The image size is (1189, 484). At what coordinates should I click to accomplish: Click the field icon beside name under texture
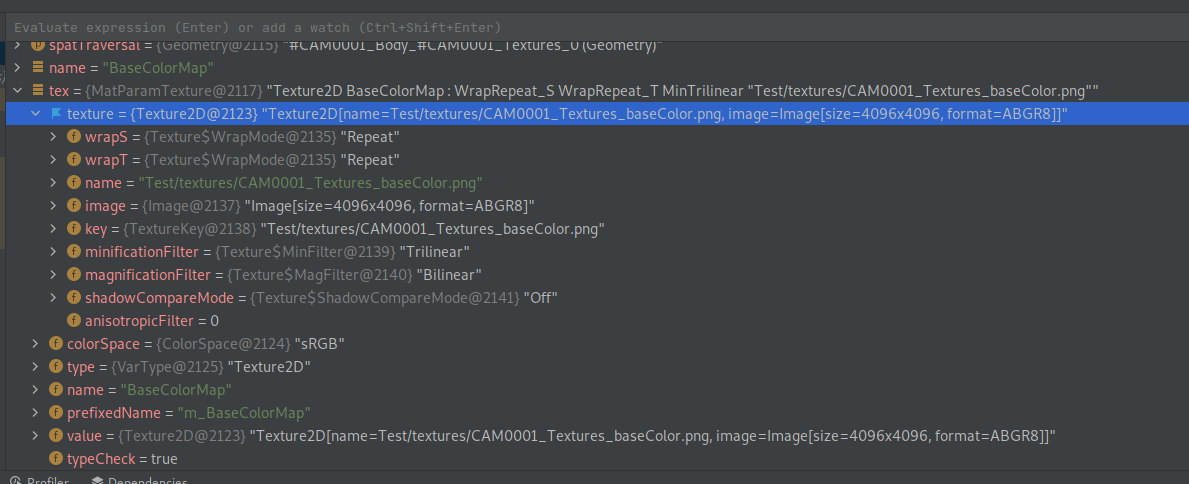point(74,182)
